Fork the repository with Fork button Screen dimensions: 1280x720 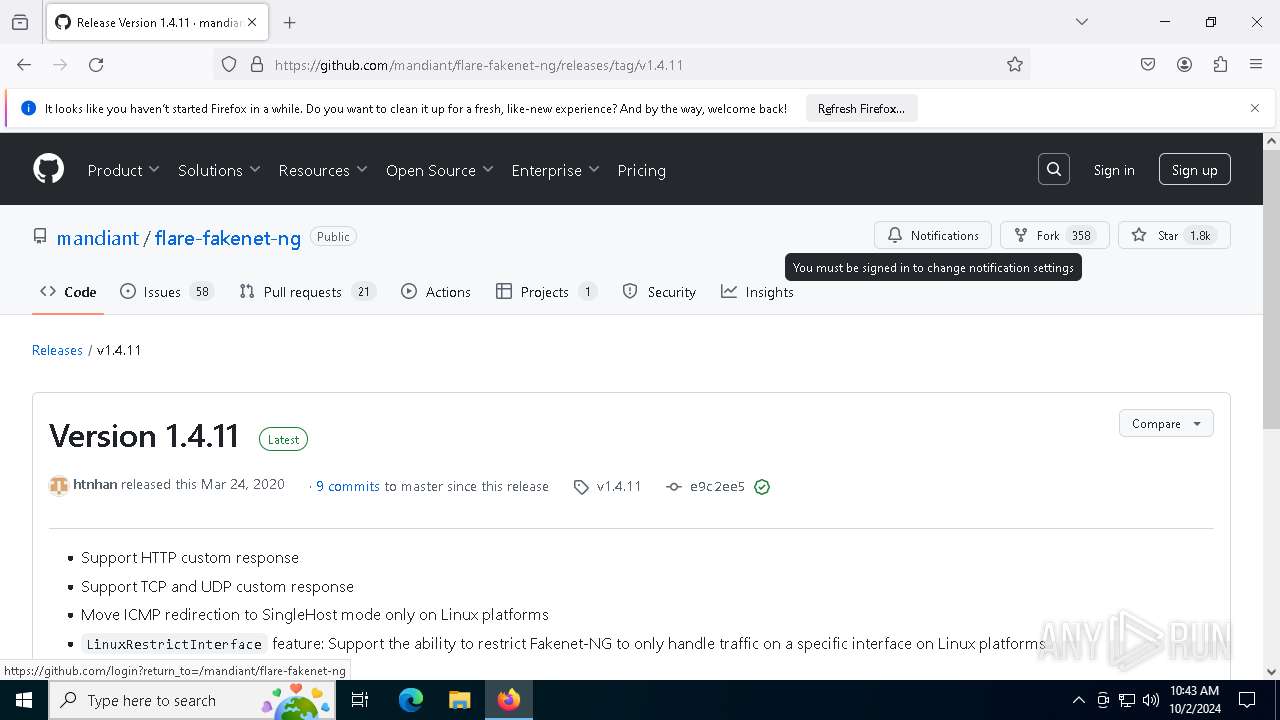(1054, 235)
